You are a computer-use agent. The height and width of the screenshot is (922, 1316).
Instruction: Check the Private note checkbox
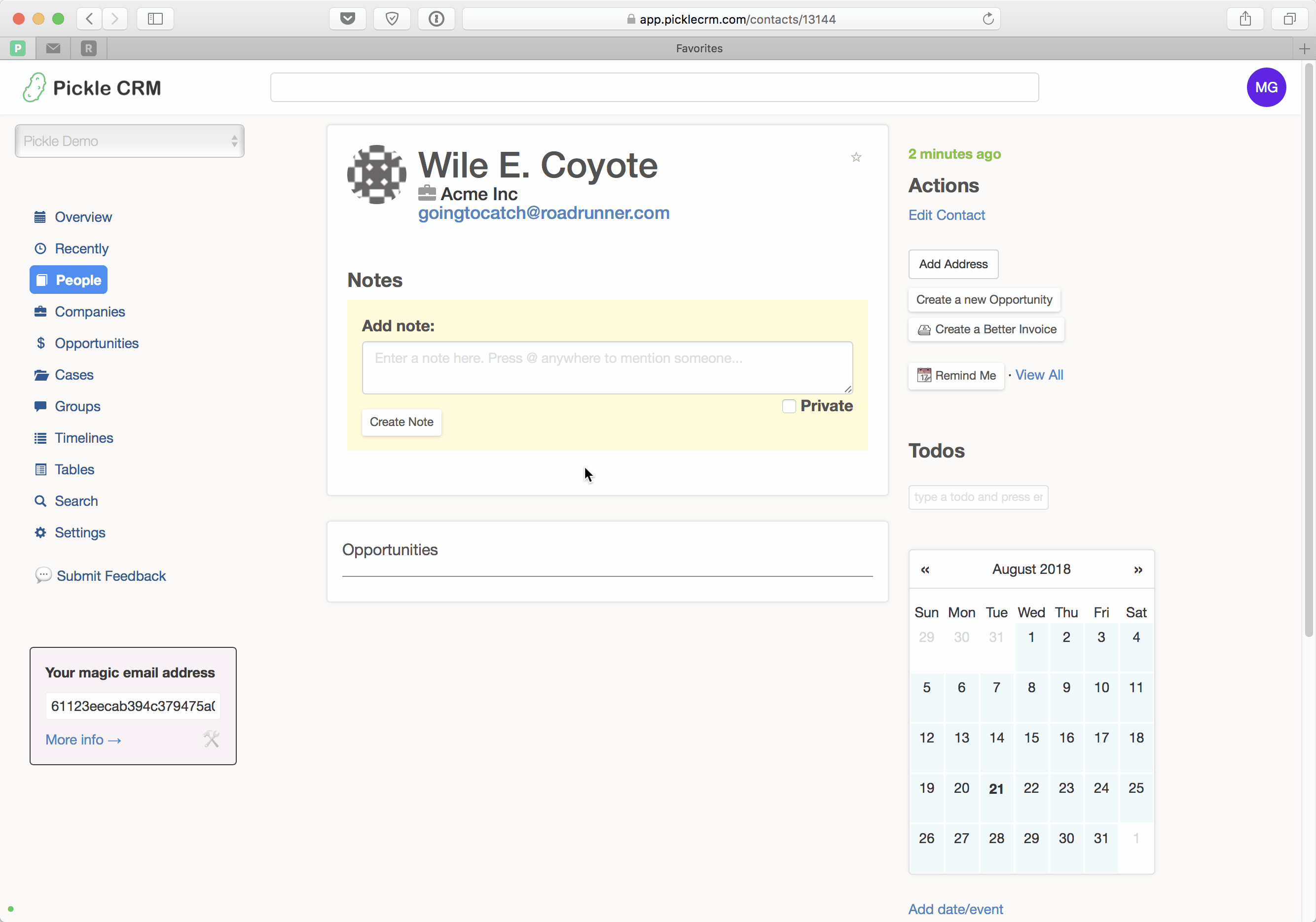[789, 406]
